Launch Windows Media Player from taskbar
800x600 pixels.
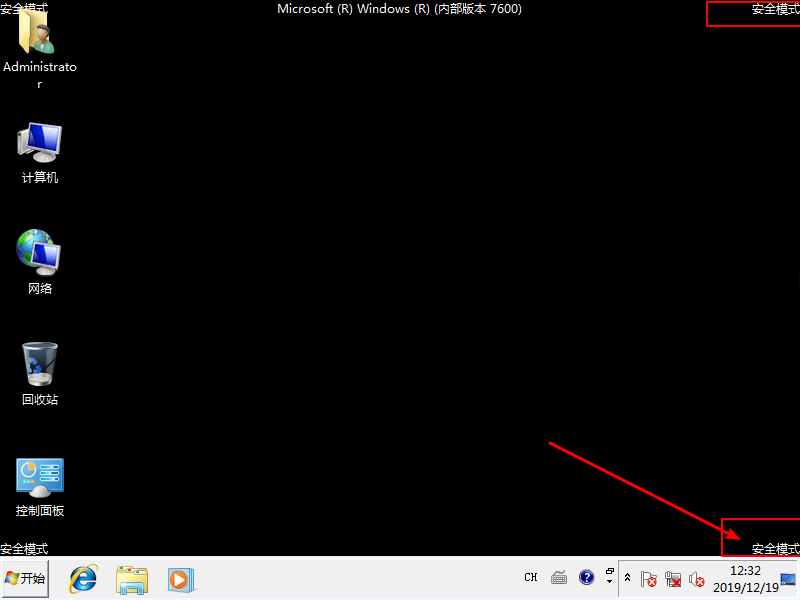tap(180, 578)
